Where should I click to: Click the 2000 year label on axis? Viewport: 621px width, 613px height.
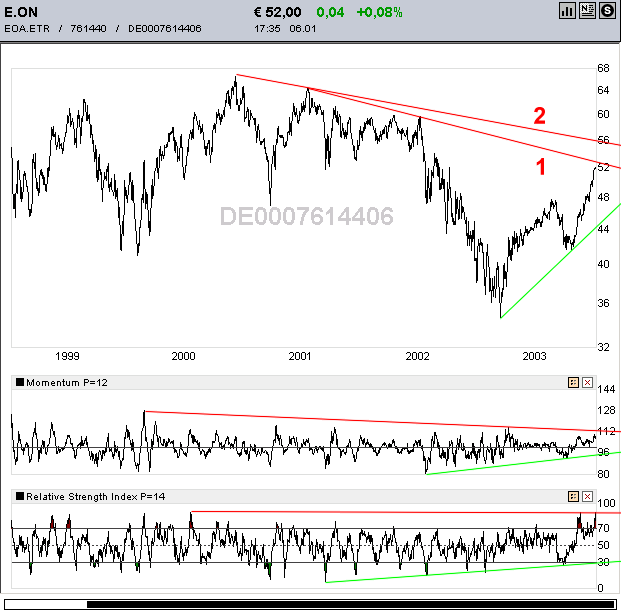pos(183,356)
